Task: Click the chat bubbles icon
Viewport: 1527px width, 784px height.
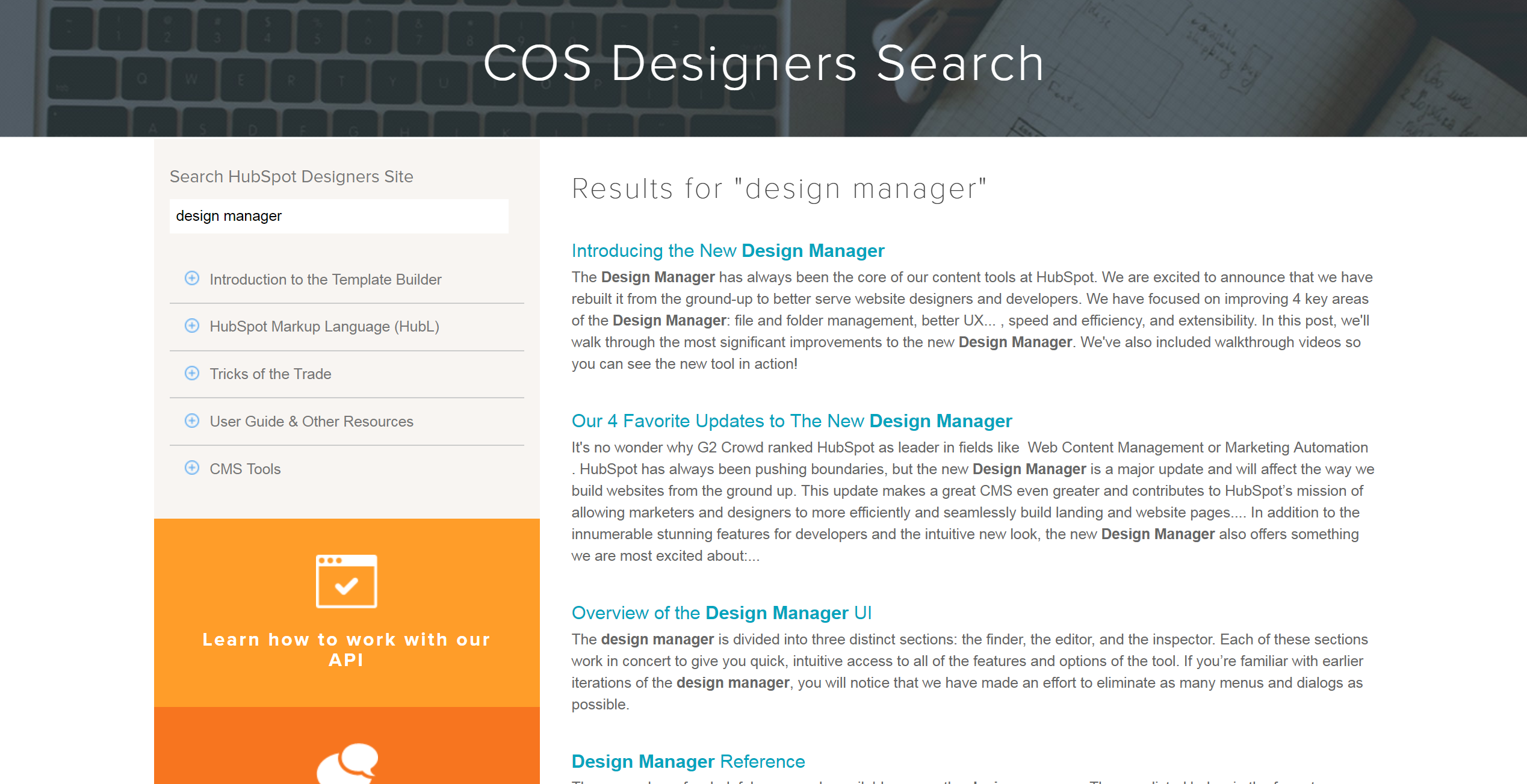Action: [x=347, y=763]
